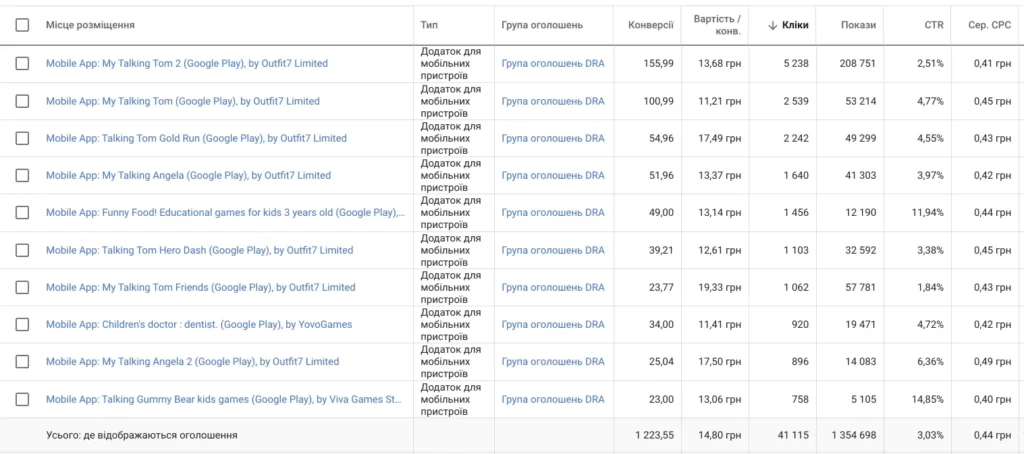Check the Children's doctor : dentist row

pos(22,325)
